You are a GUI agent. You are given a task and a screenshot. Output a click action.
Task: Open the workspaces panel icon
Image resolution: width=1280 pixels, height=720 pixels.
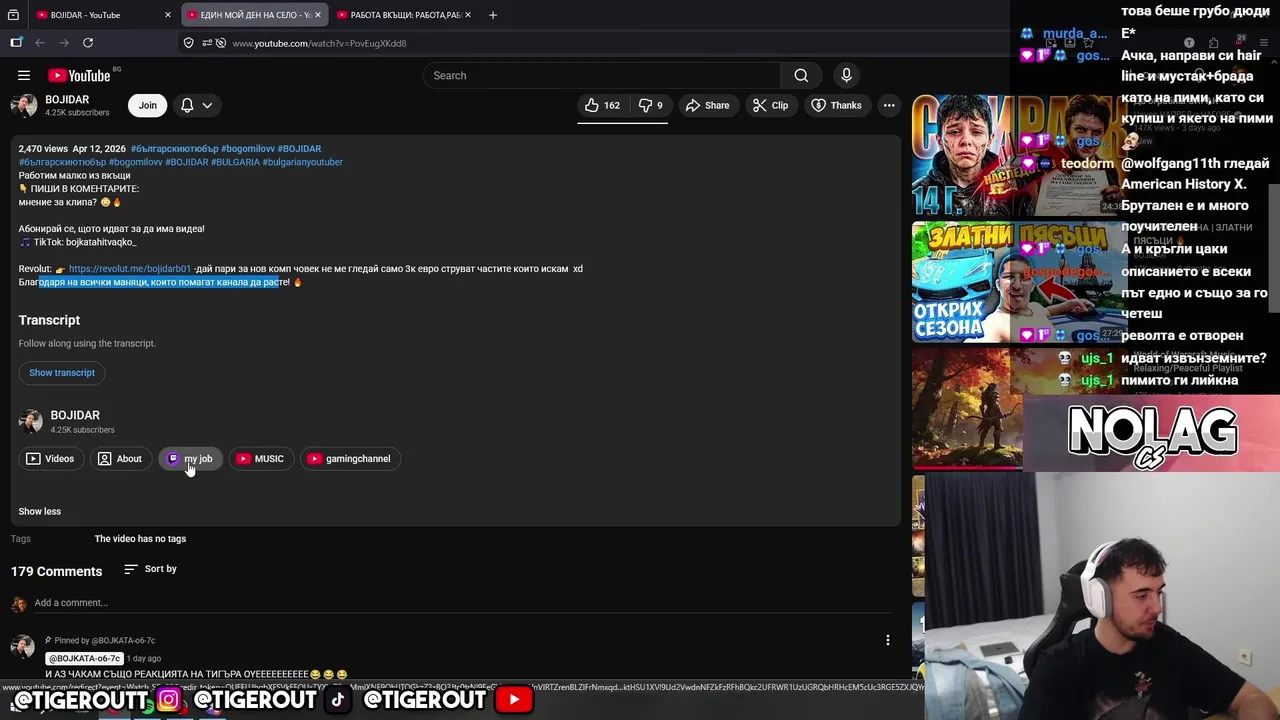(13, 15)
